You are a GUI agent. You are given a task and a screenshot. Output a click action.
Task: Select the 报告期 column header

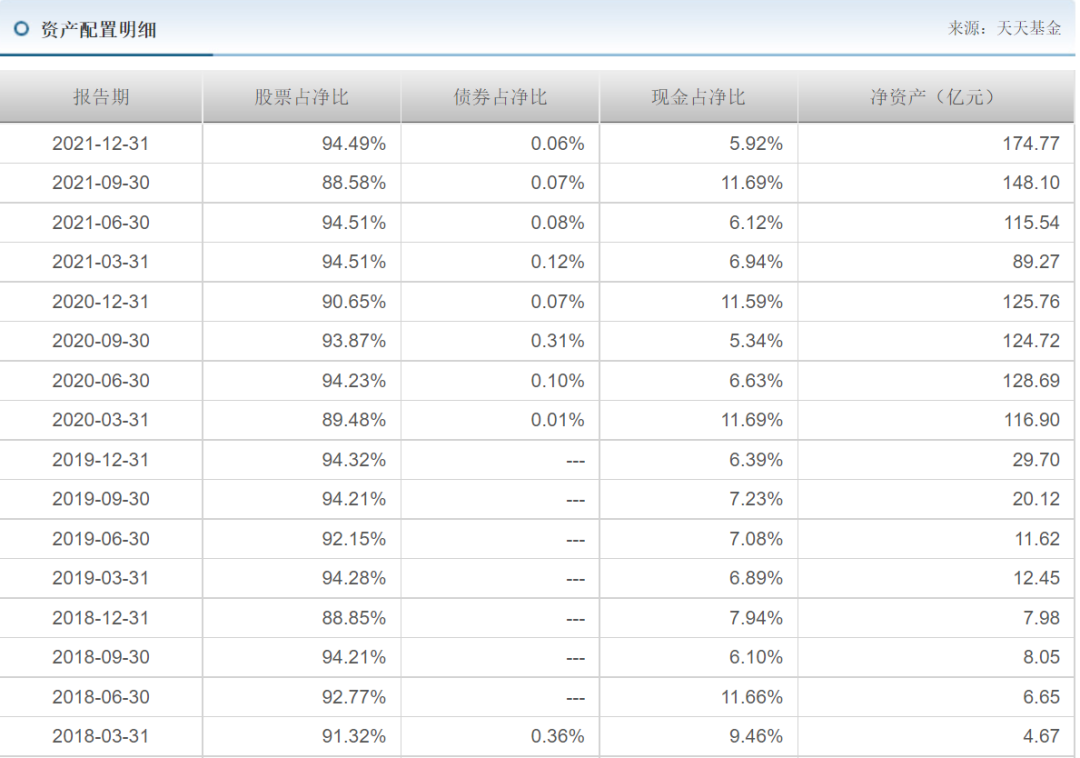[x=101, y=97]
